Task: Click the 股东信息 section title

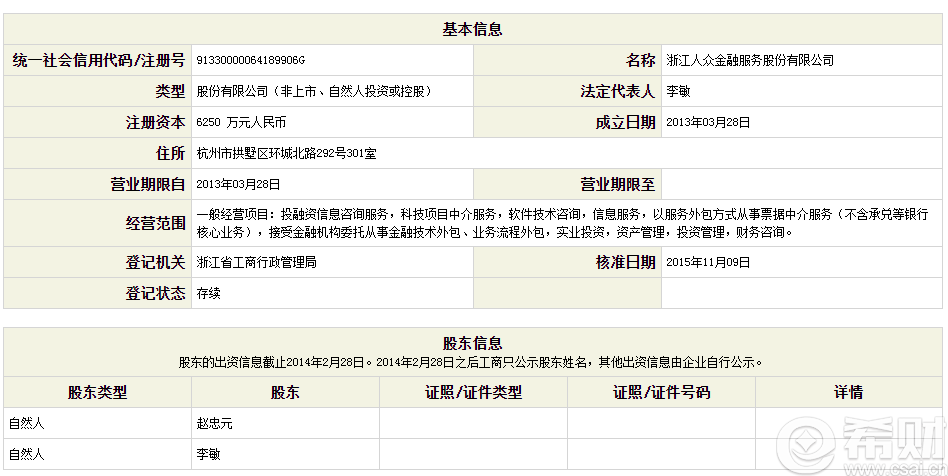Action: [x=472, y=344]
